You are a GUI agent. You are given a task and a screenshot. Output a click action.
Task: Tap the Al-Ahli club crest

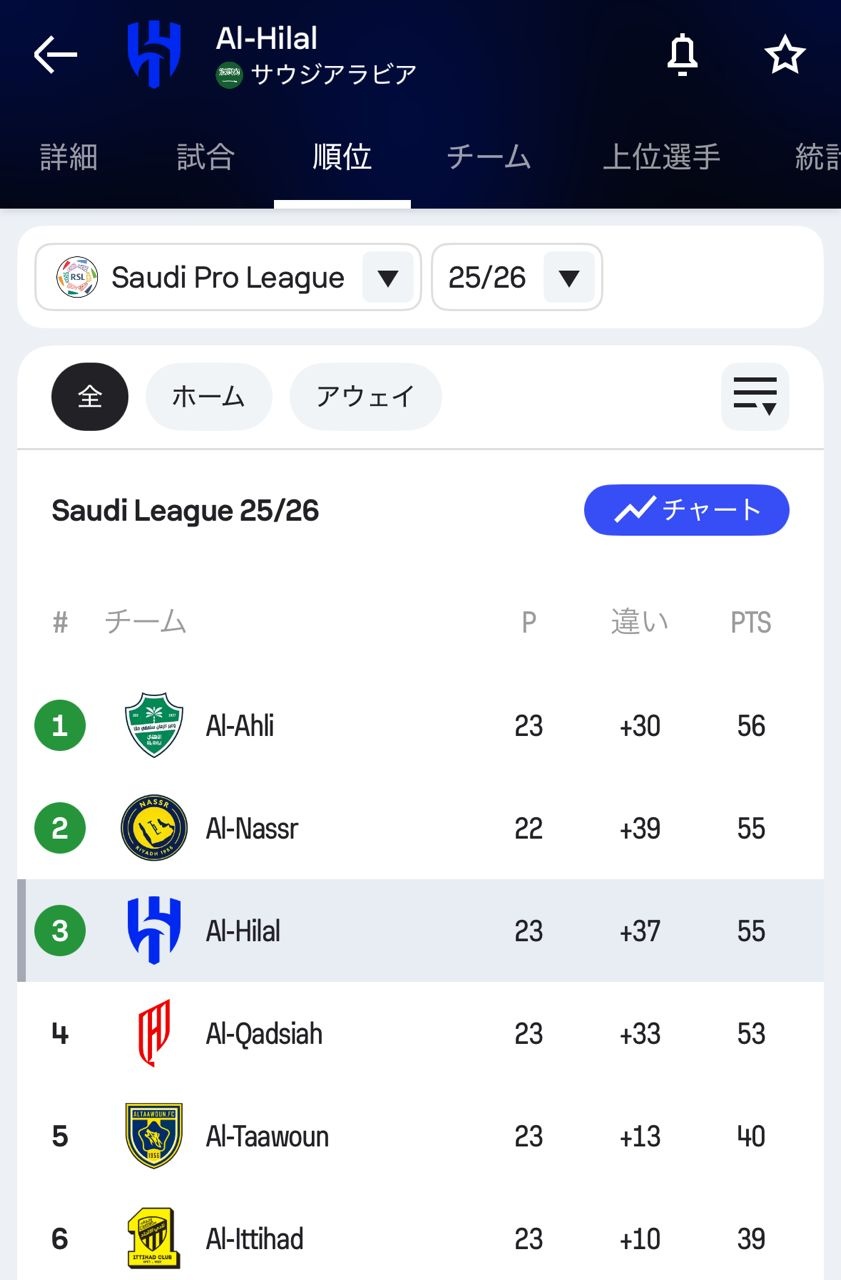[154, 725]
